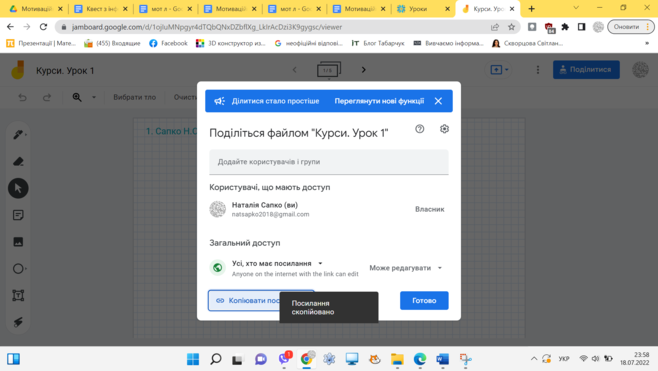
Task: Click the address bar URL
Action: [206, 27]
